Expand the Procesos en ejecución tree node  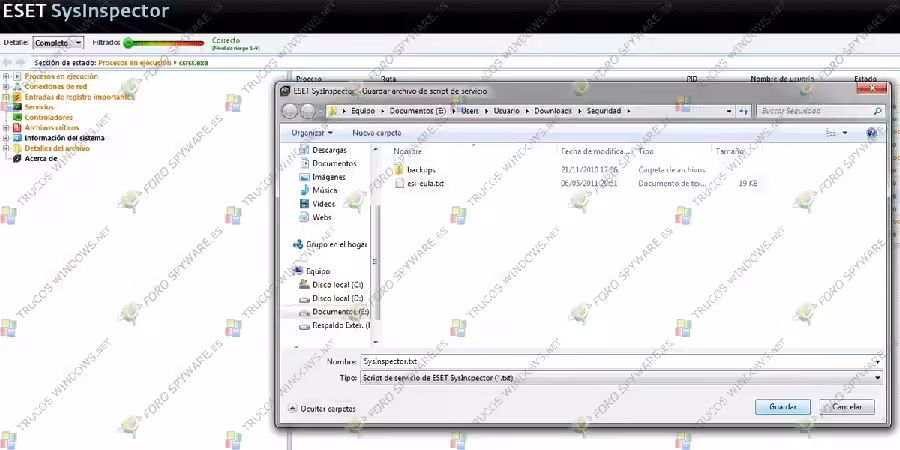click(x=6, y=76)
